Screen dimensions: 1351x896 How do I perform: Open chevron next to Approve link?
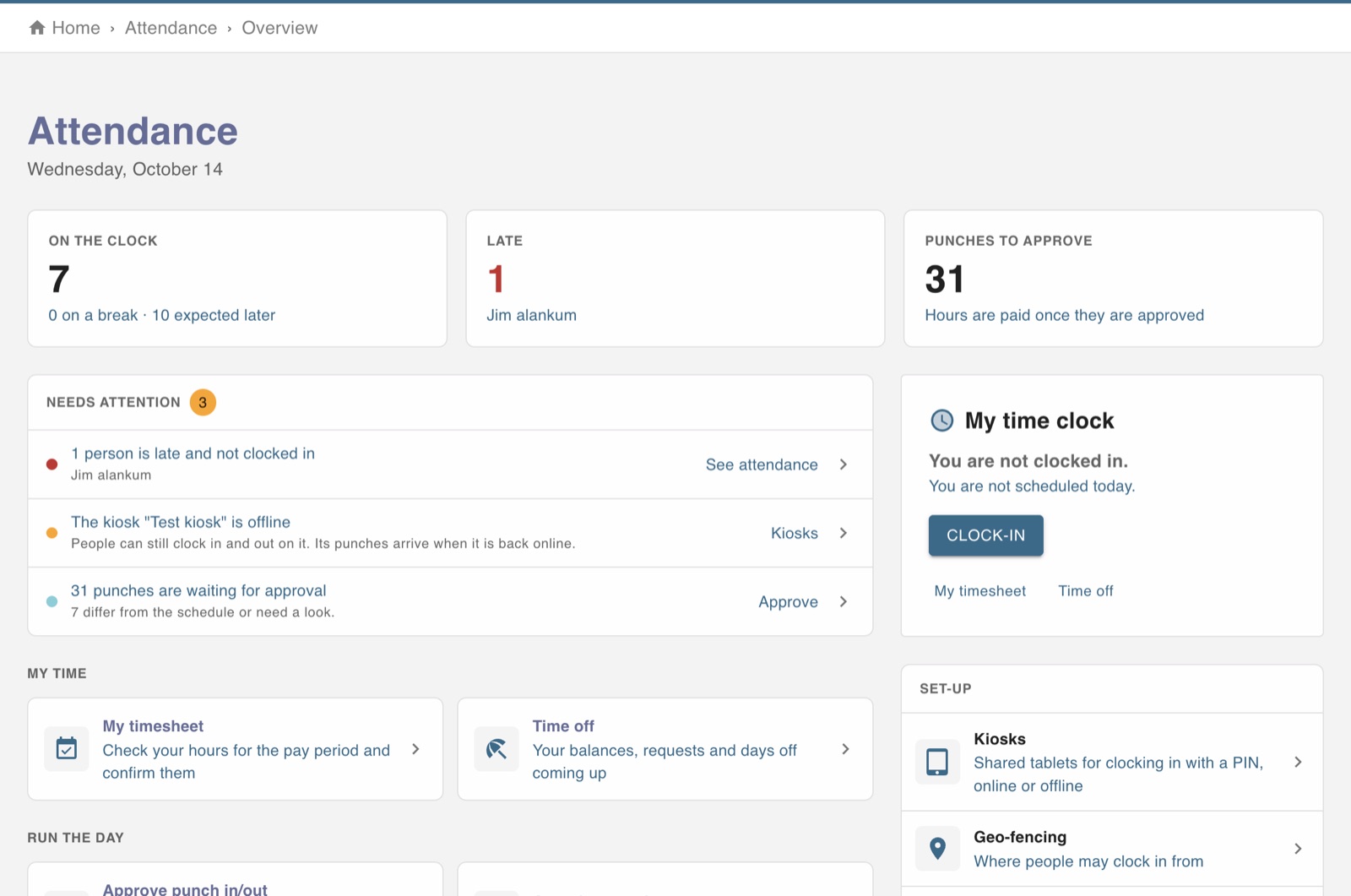coord(843,601)
